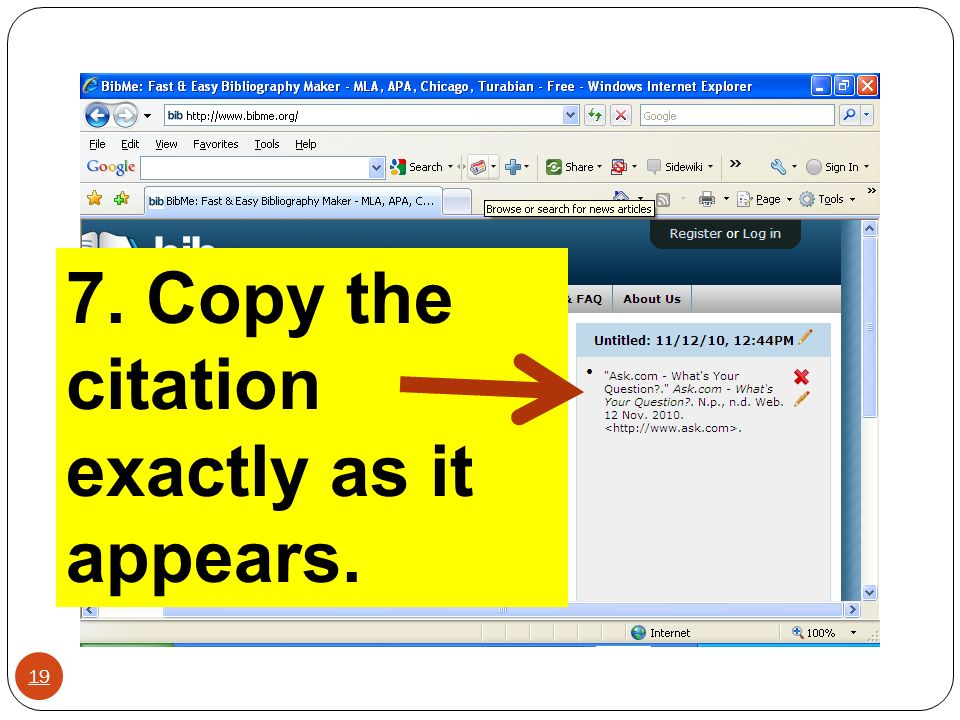Click the red X delete citation icon

801,377
